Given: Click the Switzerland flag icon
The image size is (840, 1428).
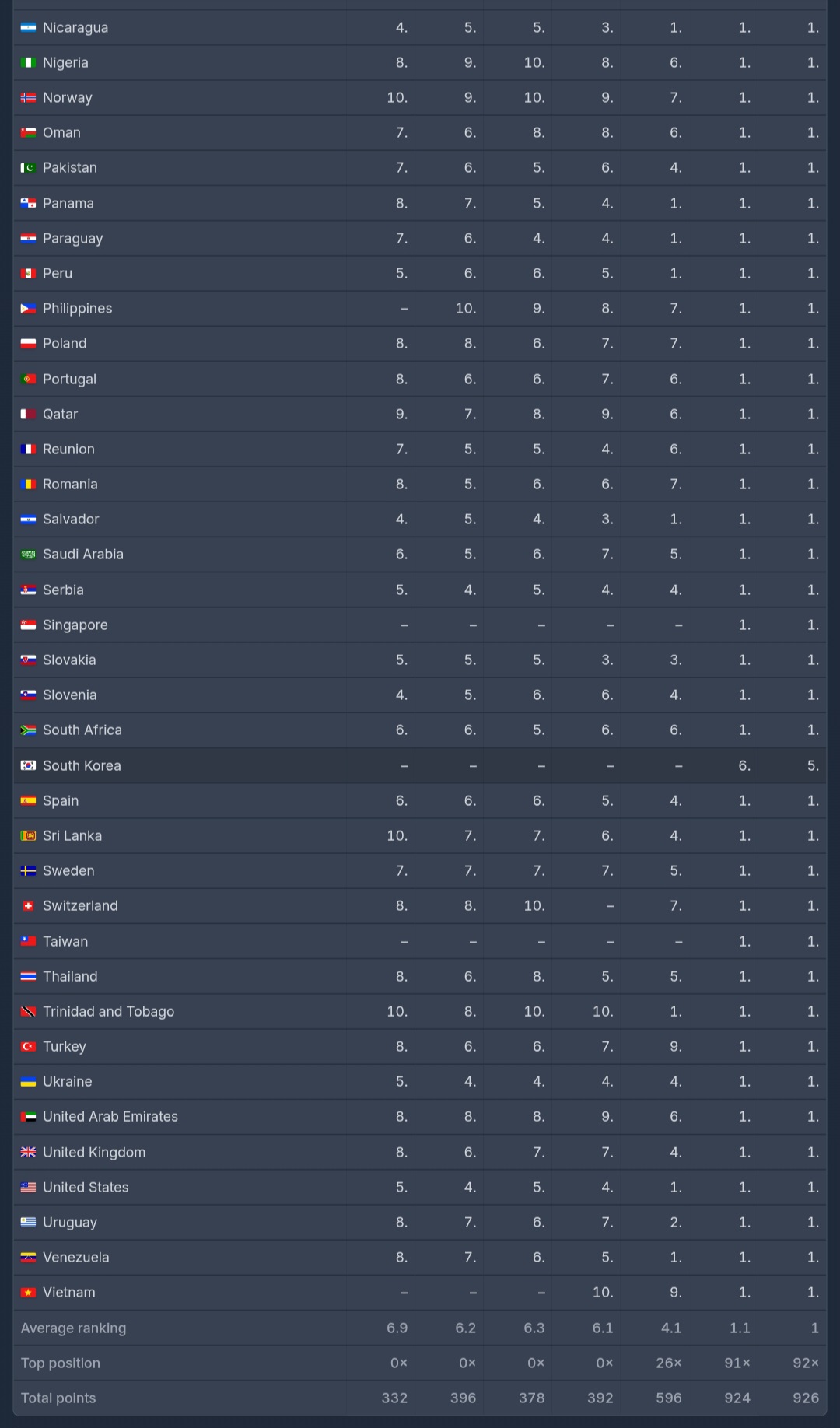Looking at the screenshot, I should pos(28,906).
